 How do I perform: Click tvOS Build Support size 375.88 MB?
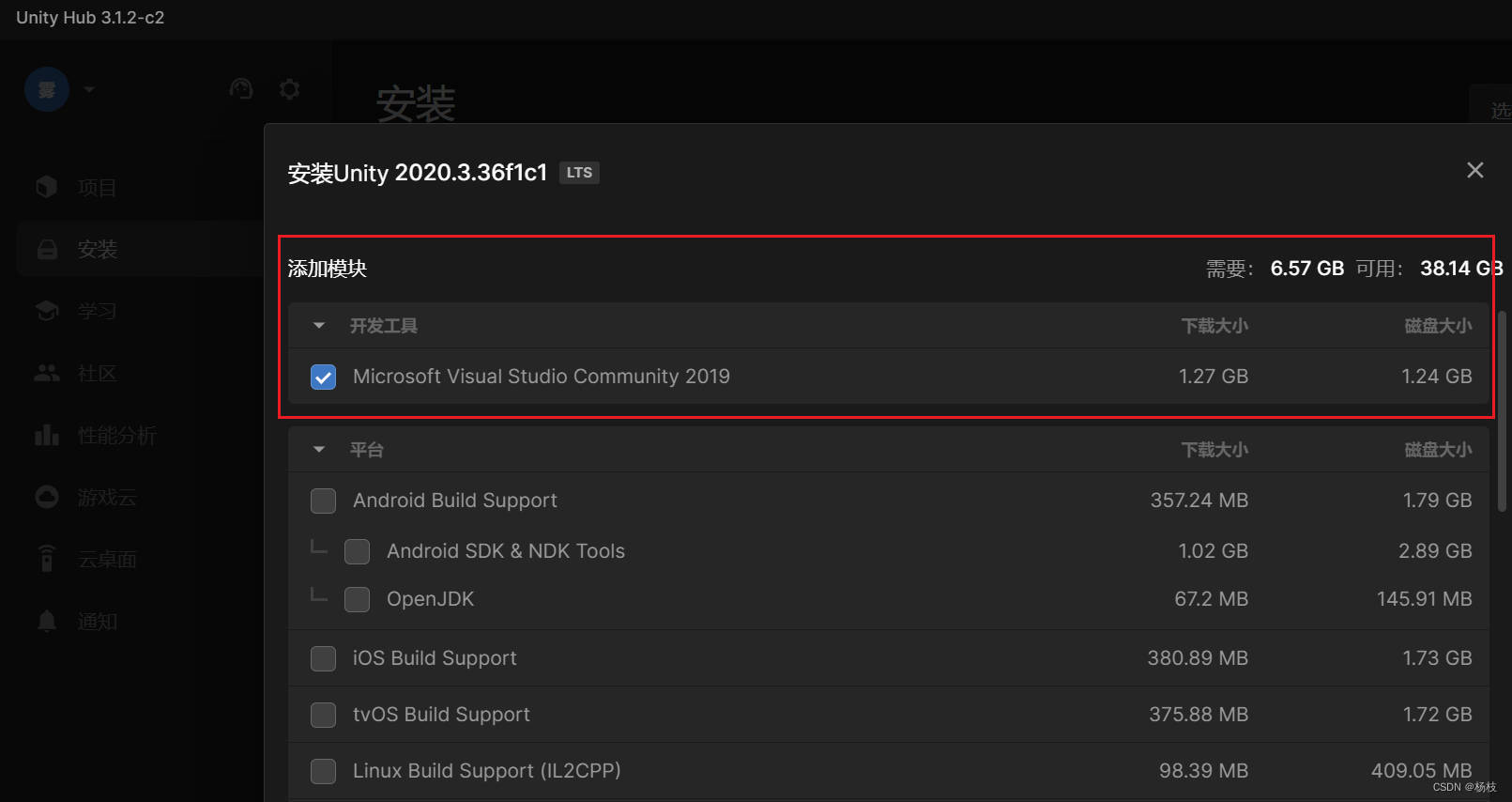[1199, 715]
